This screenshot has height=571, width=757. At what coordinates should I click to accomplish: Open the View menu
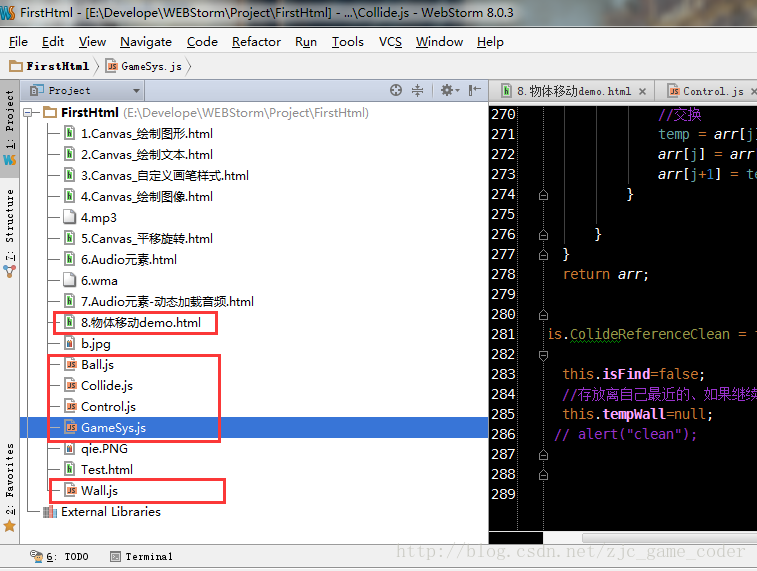[x=92, y=42]
